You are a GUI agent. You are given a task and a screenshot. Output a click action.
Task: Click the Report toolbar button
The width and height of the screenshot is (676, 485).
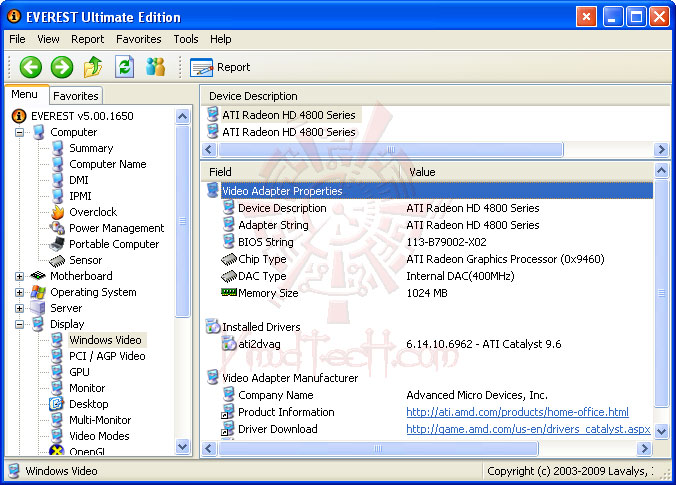click(220, 67)
